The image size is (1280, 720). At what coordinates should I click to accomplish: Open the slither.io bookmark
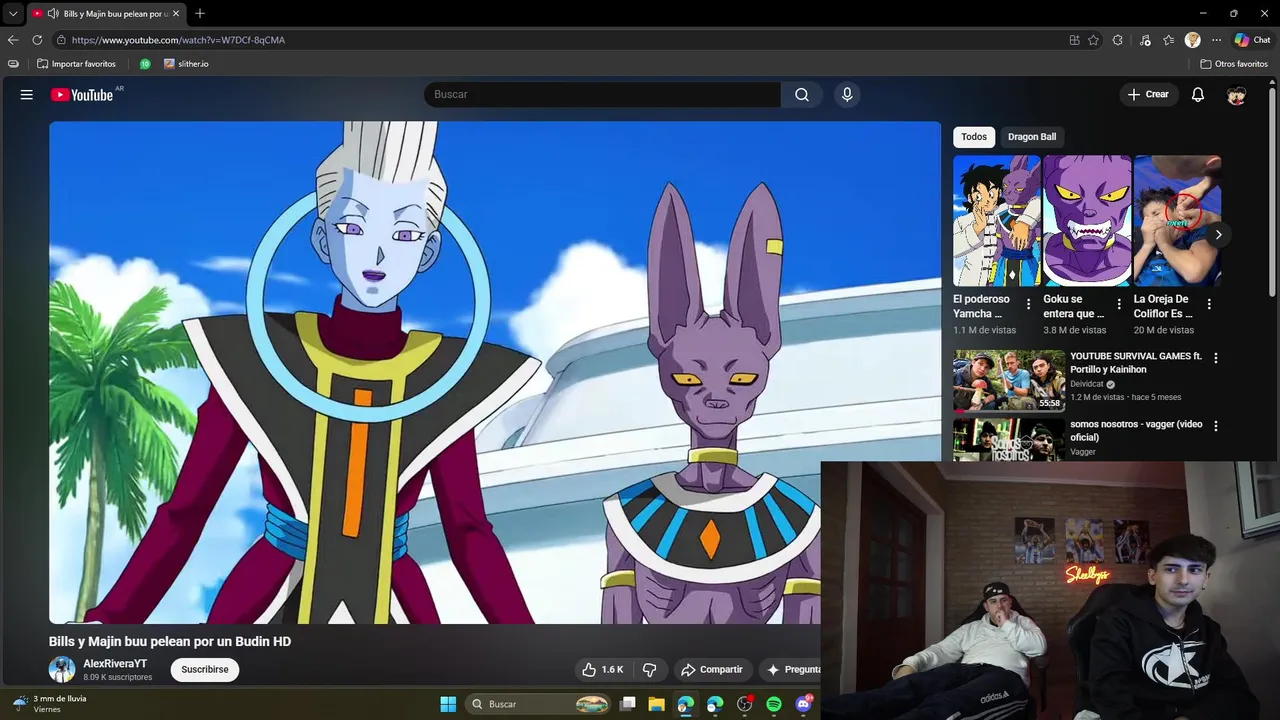point(186,64)
